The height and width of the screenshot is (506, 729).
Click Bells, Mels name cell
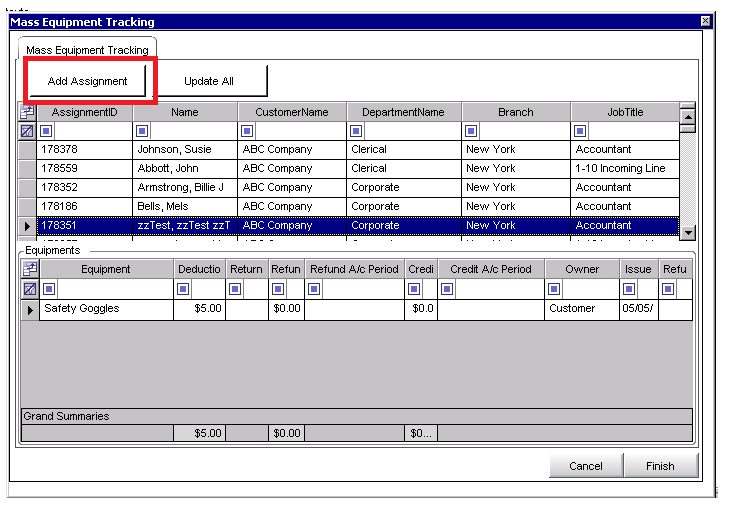[x=185, y=207]
